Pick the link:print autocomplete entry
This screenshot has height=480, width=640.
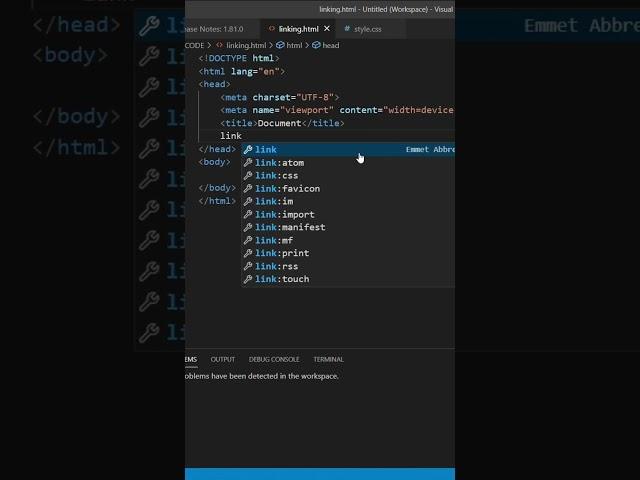coord(282,253)
